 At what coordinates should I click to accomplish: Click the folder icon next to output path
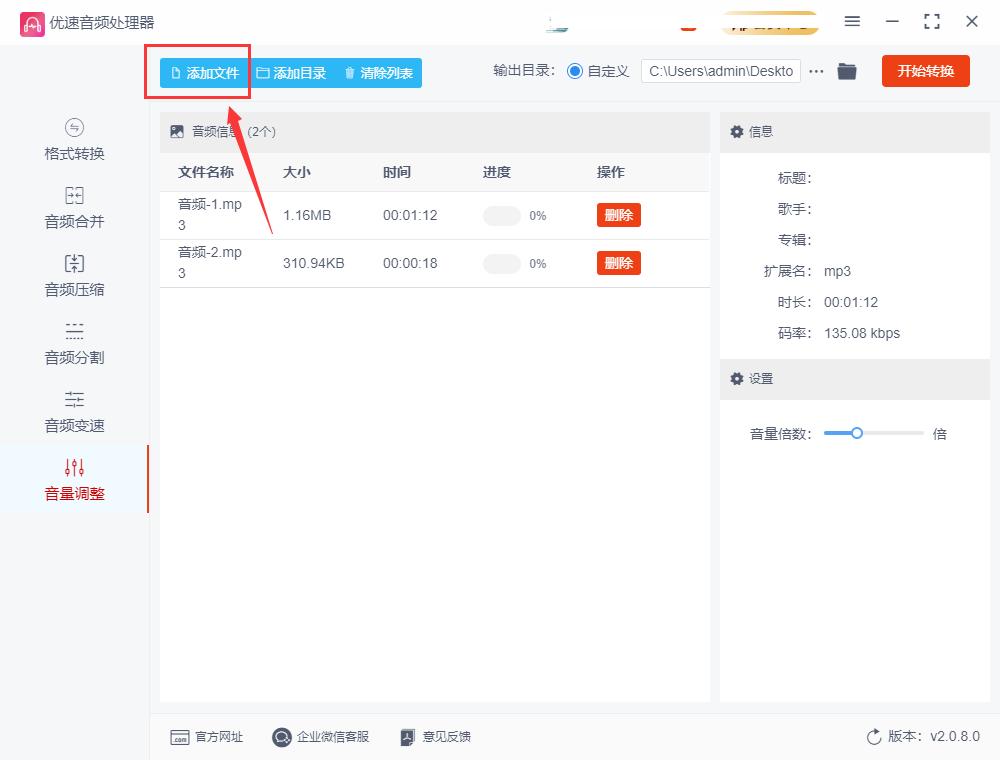[x=847, y=71]
